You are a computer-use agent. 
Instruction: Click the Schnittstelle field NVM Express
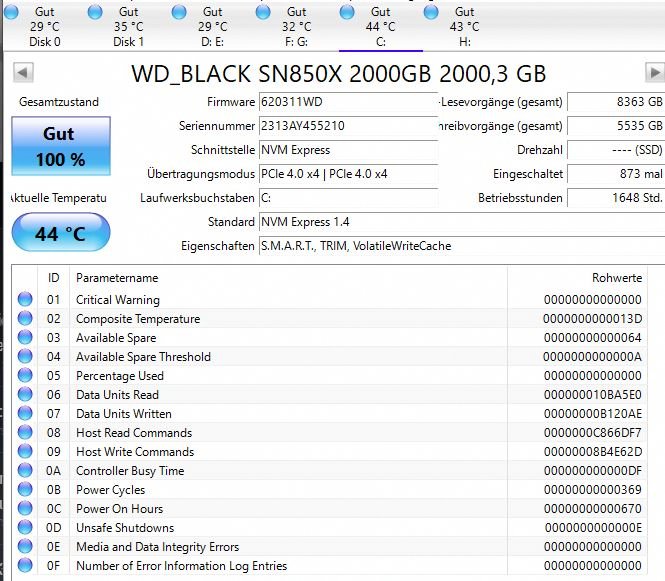348,150
